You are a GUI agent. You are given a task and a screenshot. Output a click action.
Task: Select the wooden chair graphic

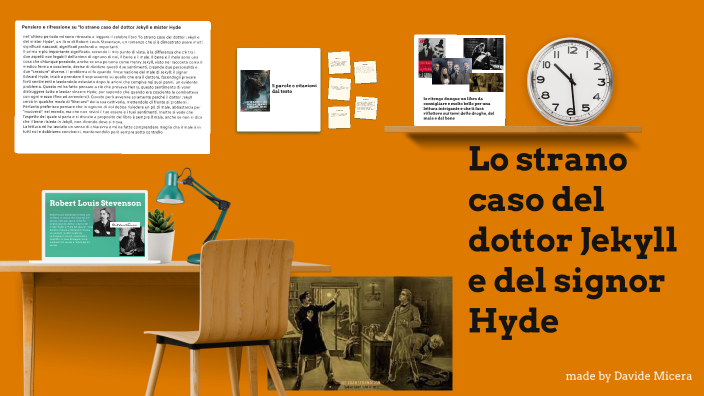[x=220, y=317]
